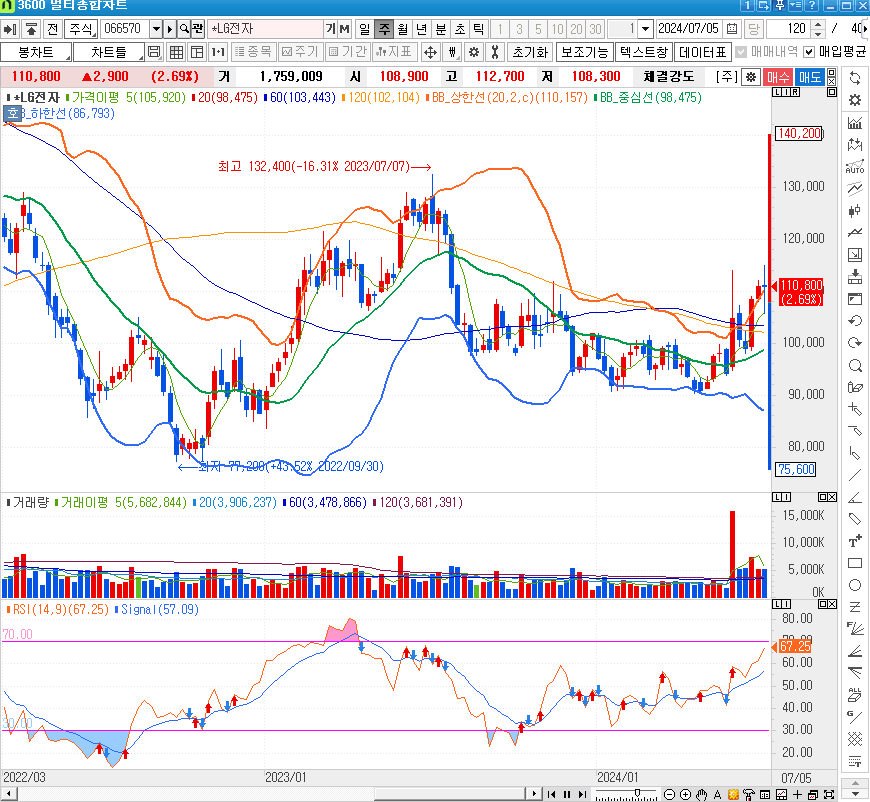
Task: Click the stock name field showing LG전자
Action: point(265,28)
